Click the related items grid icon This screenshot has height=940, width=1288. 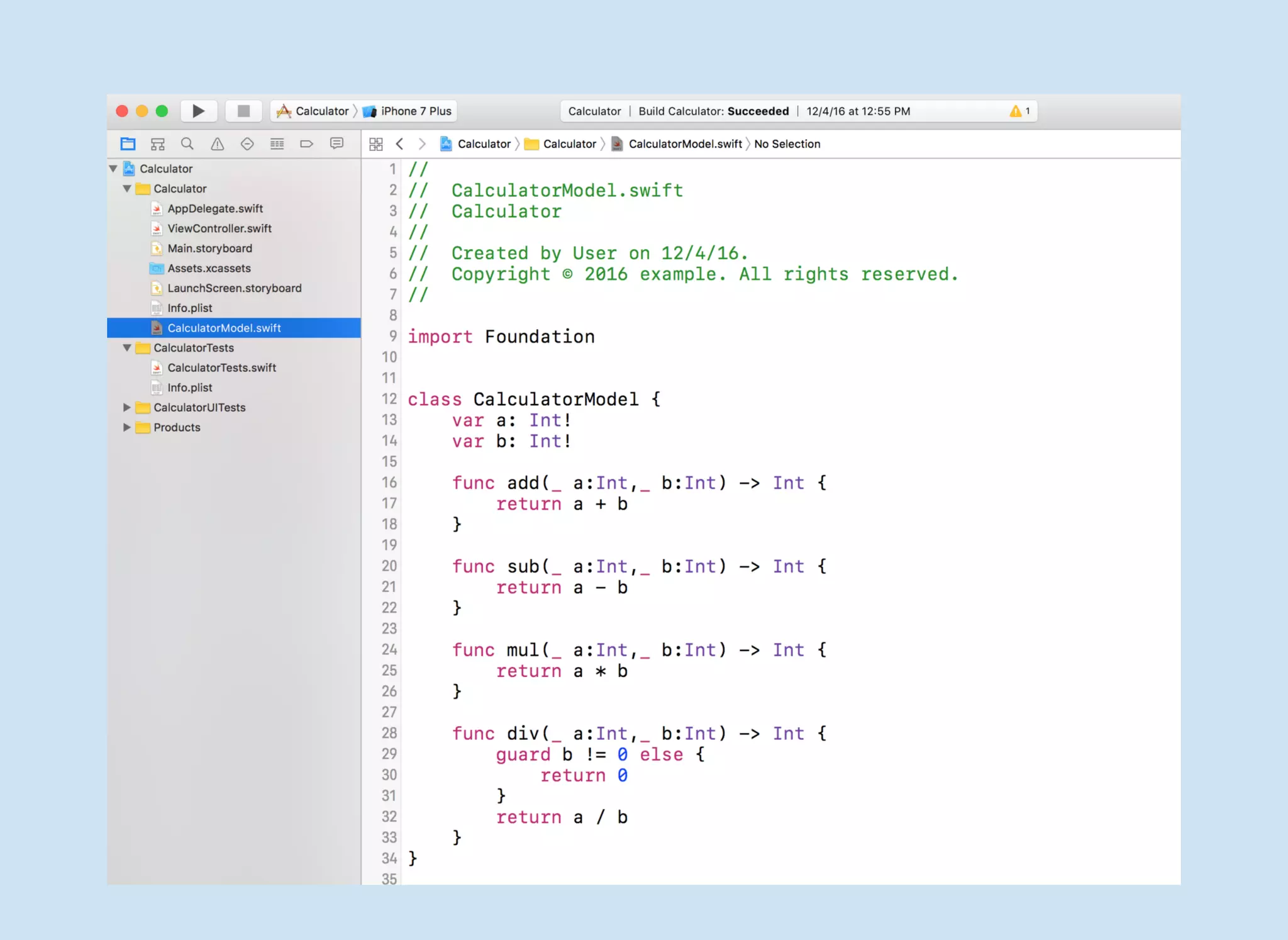click(376, 144)
